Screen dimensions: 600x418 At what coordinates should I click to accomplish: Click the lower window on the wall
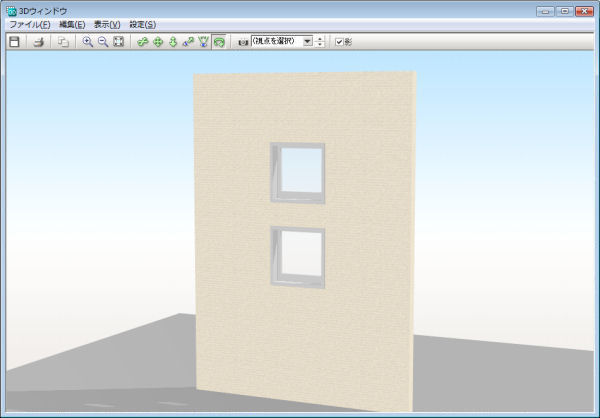click(297, 256)
